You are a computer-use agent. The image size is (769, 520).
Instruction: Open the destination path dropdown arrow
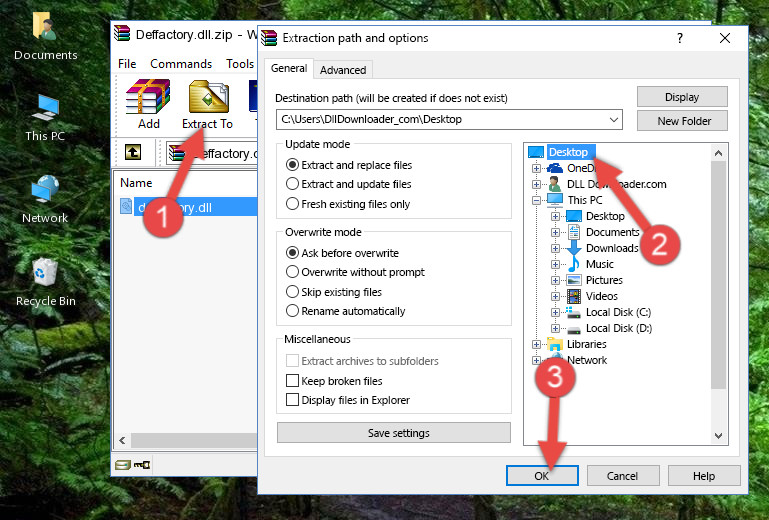614,120
